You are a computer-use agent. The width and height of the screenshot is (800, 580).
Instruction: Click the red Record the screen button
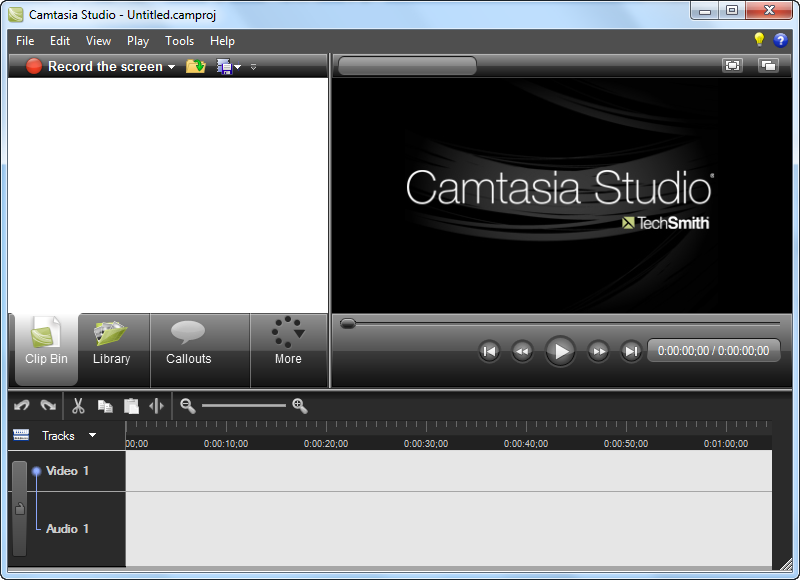click(x=34, y=66)
